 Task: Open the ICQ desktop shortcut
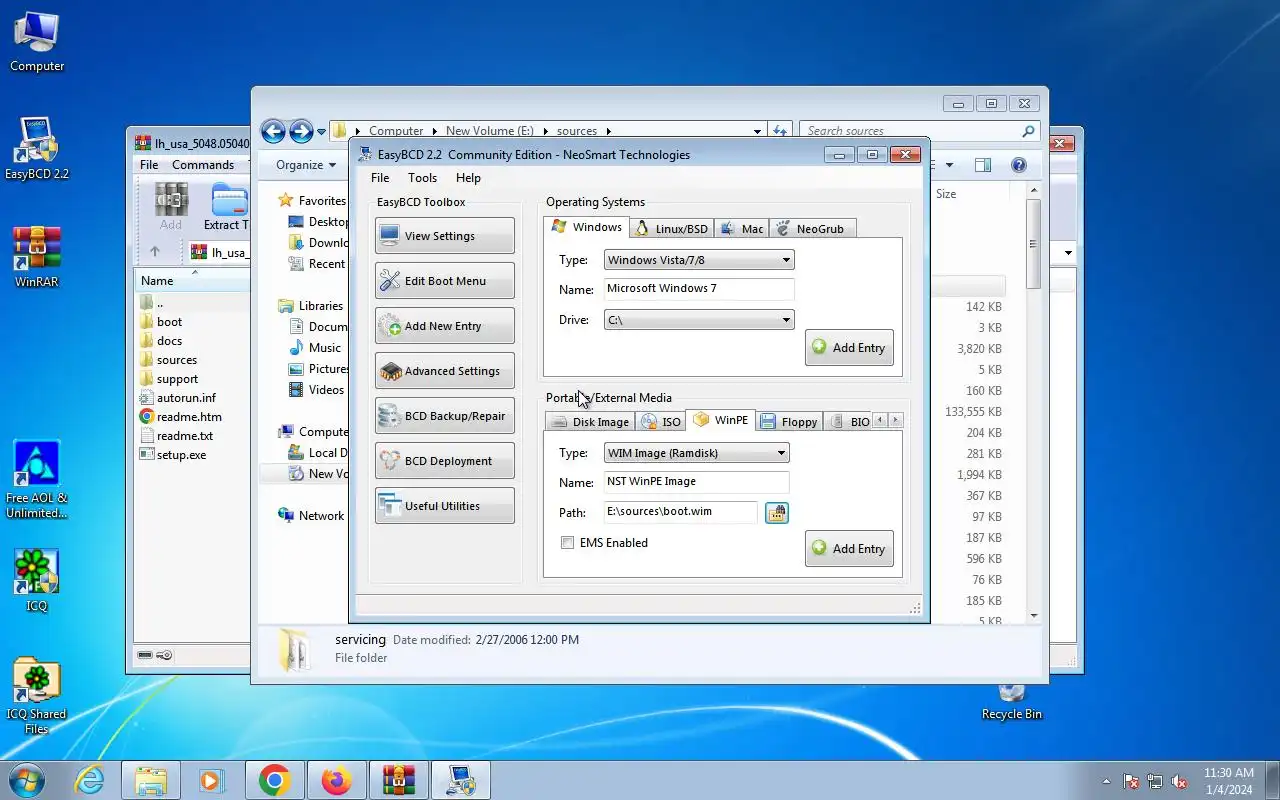click(37, 581)
